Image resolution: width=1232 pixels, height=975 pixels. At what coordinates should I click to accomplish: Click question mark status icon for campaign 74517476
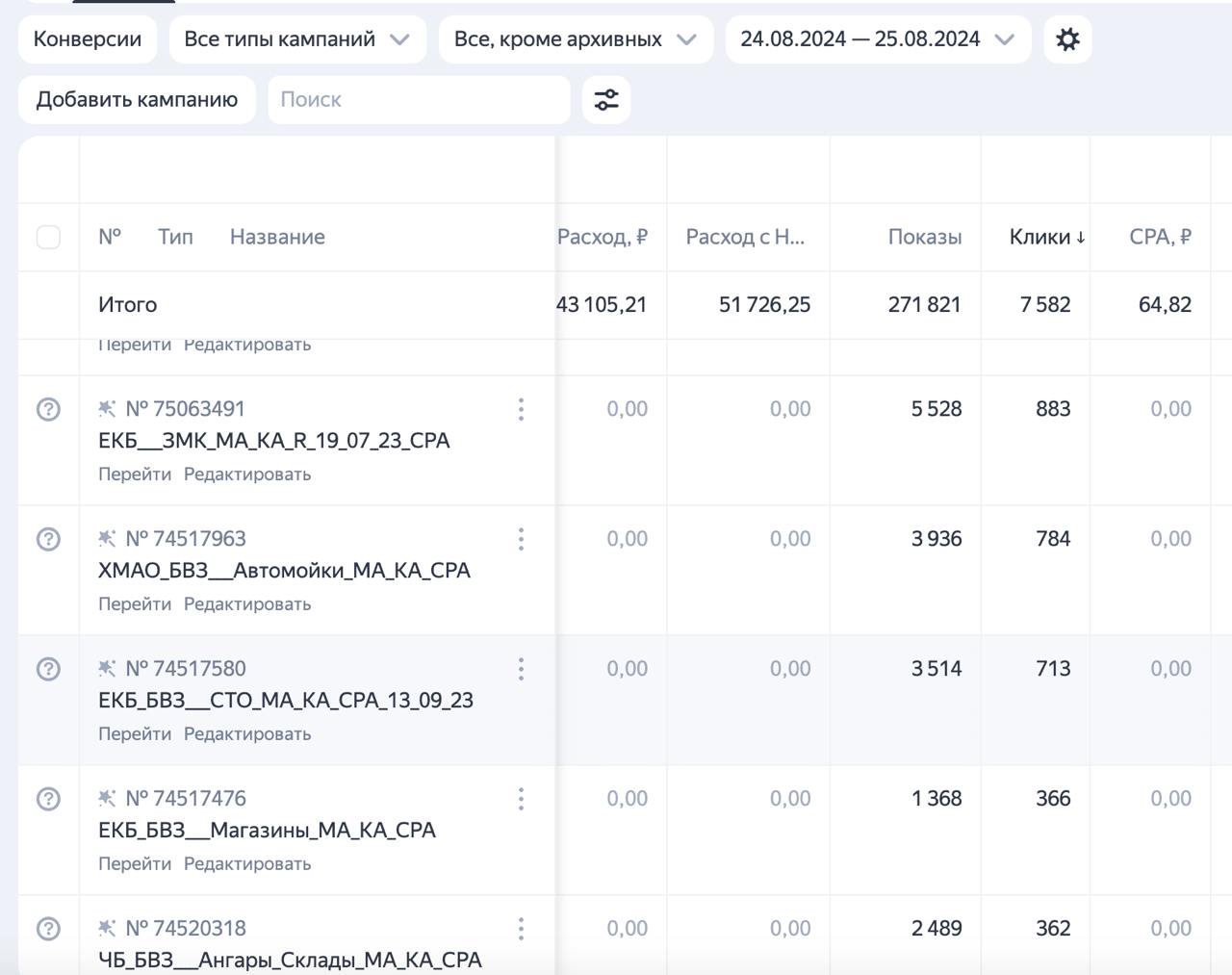click(x=48, y=799)
